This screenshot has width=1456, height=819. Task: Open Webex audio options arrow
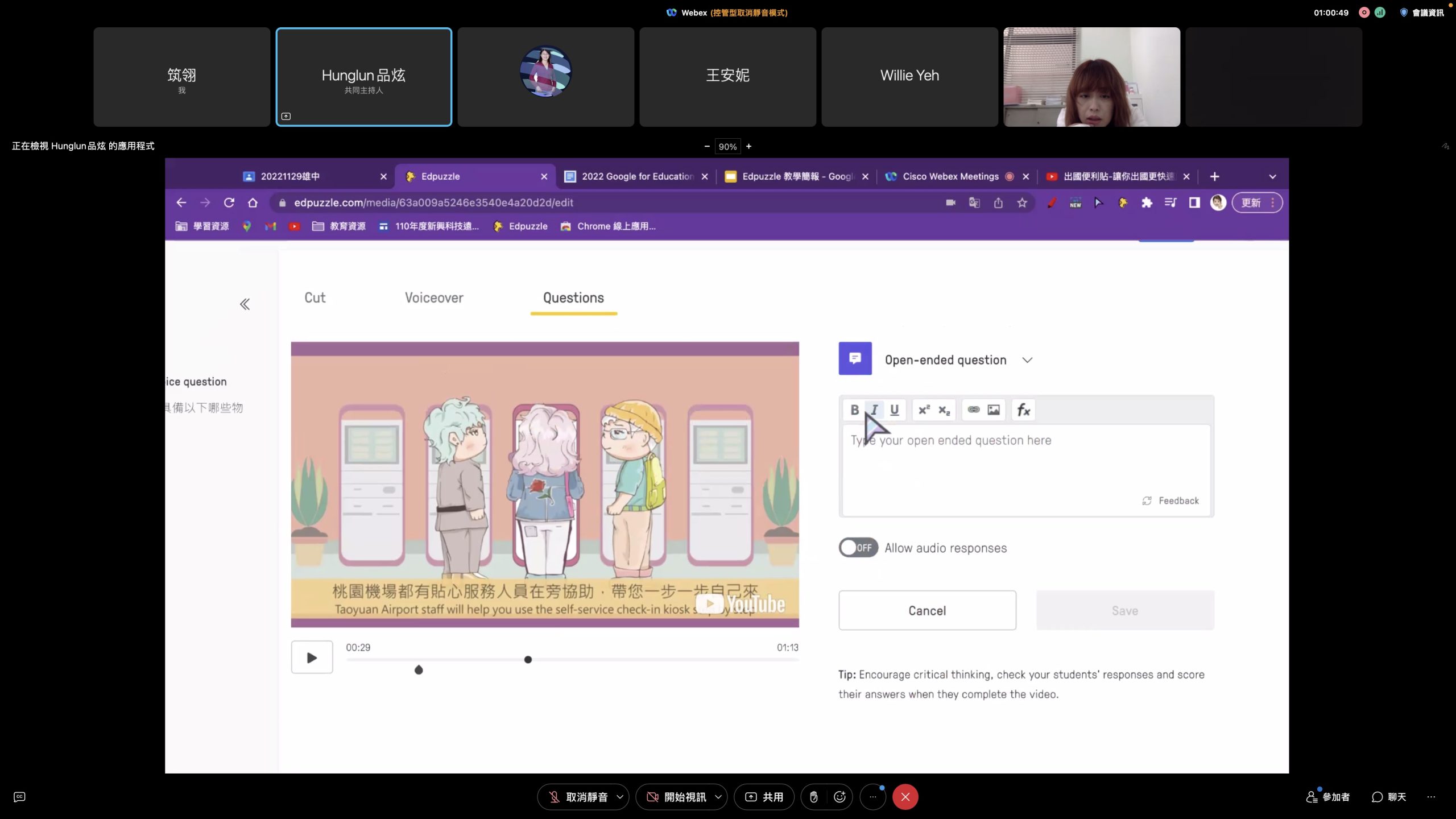pos(620,797)
